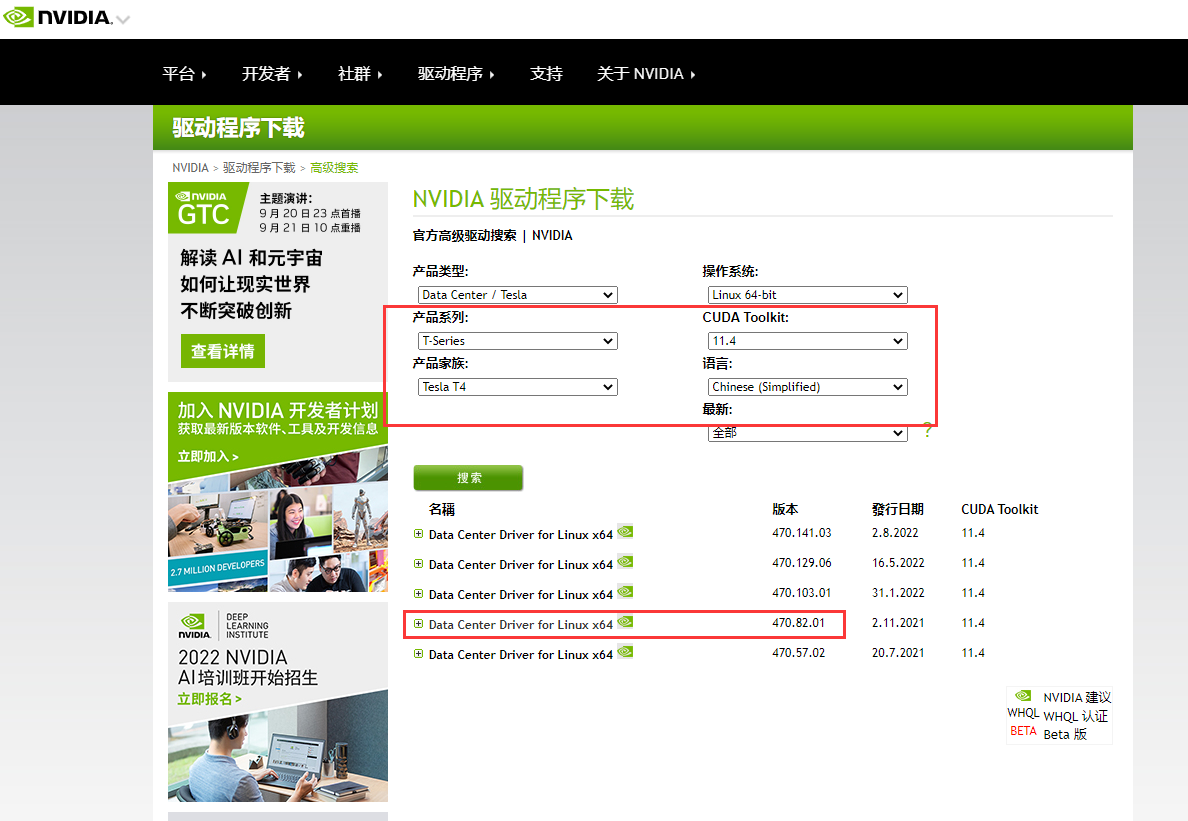
Task: Click the 立即报名 link
Action: (209, 698)
